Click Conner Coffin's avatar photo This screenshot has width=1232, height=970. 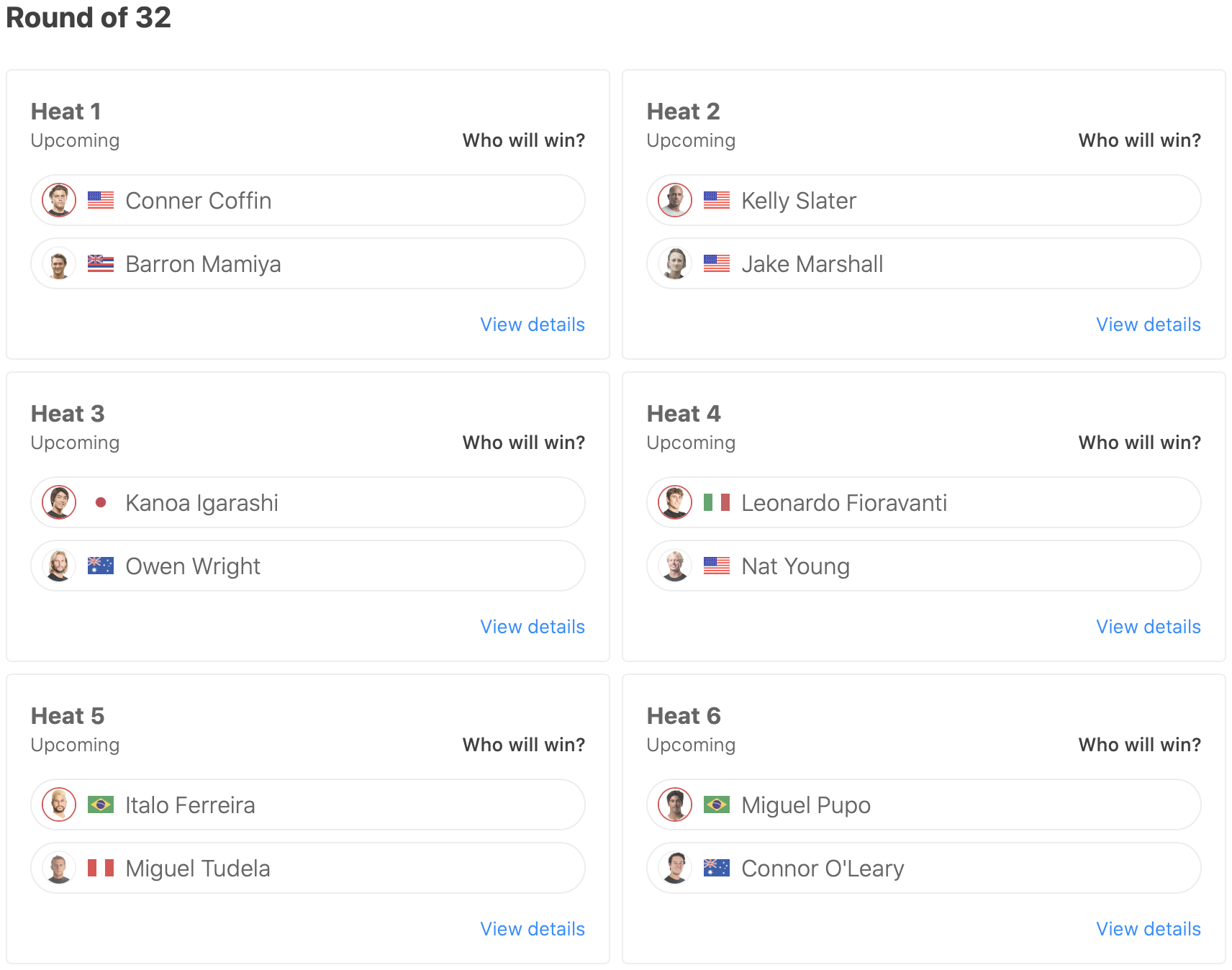pyautogui.click(x=59, y=200)
